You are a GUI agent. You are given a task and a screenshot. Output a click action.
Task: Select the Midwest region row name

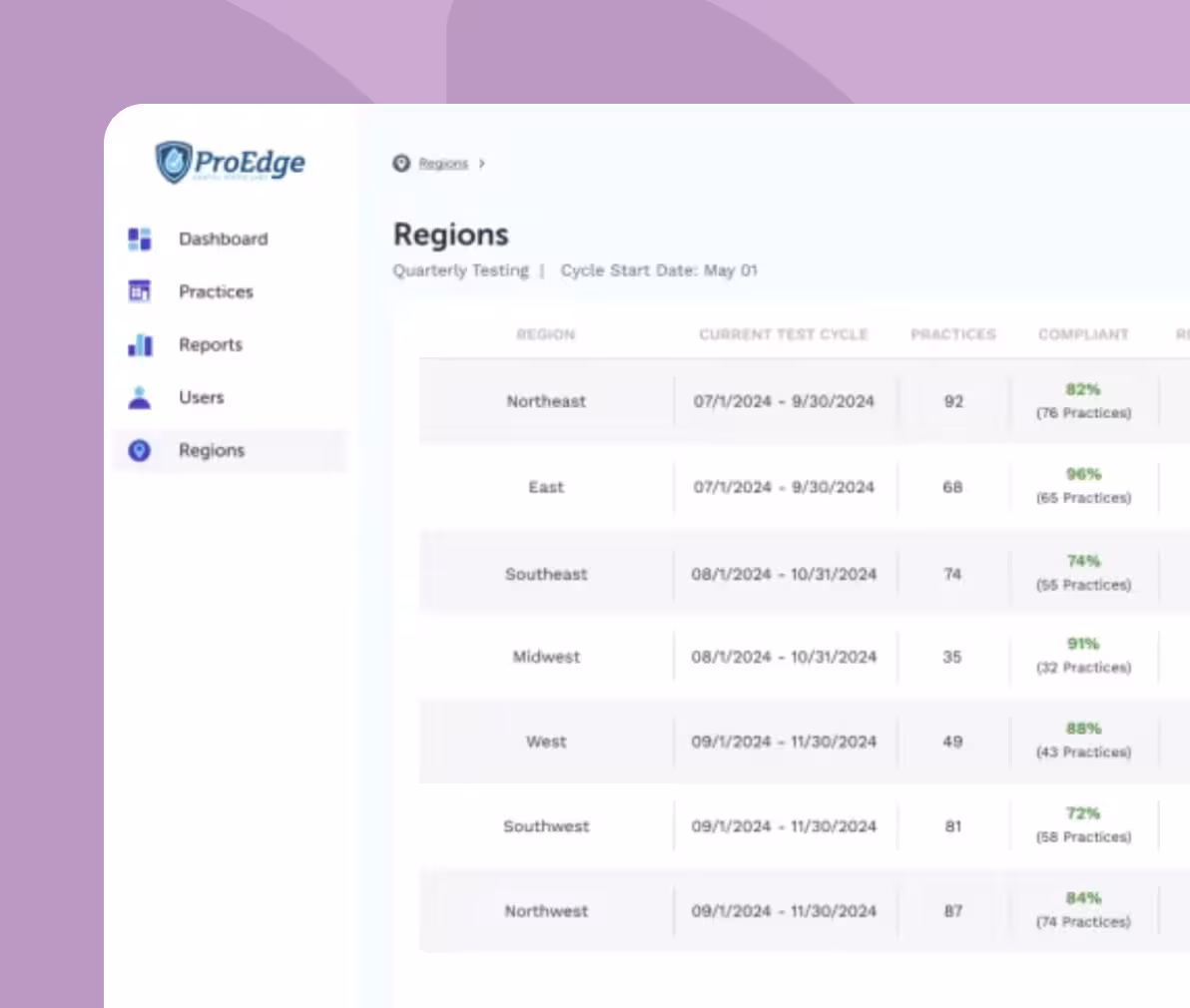click(546, 657)
